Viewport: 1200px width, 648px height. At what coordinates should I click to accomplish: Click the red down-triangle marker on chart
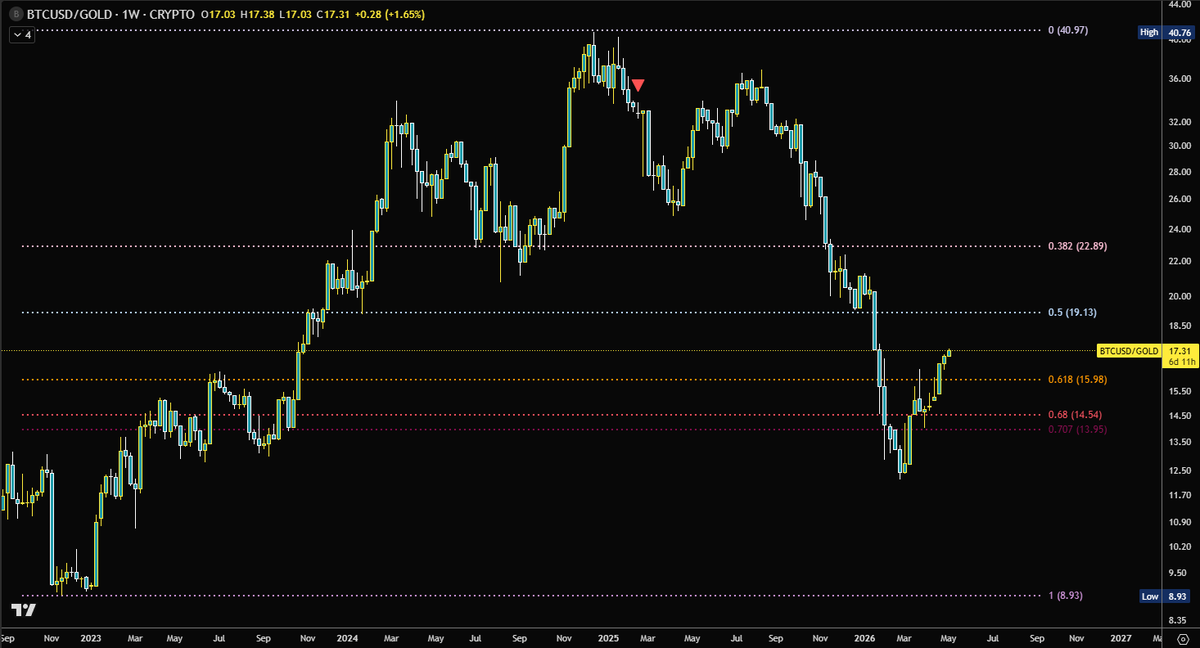(x=638, y=86)
